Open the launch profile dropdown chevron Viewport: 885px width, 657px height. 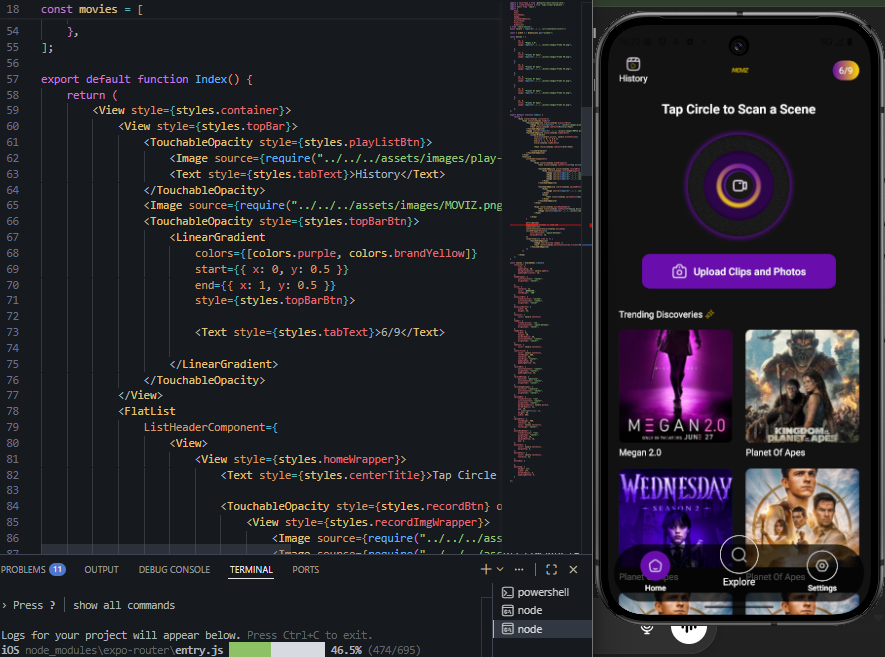pyautogui.click(x=500, y=570)
